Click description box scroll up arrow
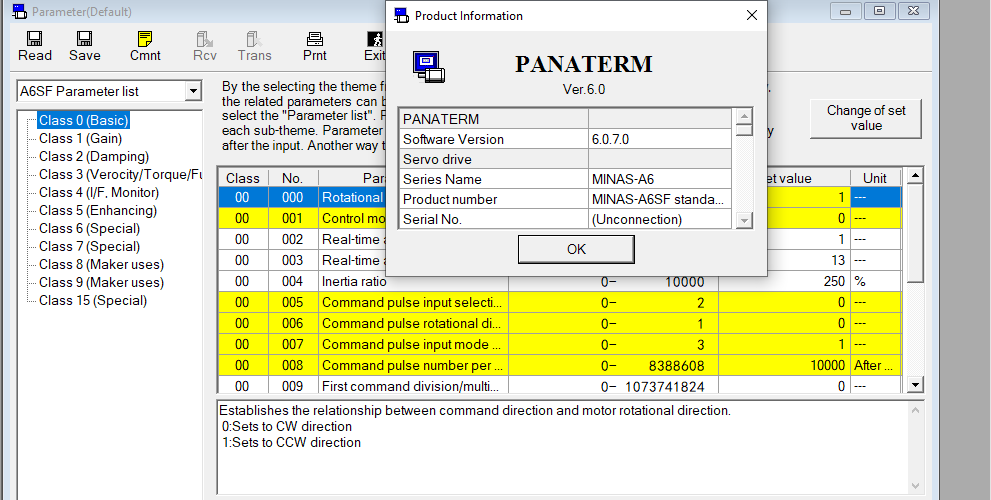991x500 pixels. [915, 410]
